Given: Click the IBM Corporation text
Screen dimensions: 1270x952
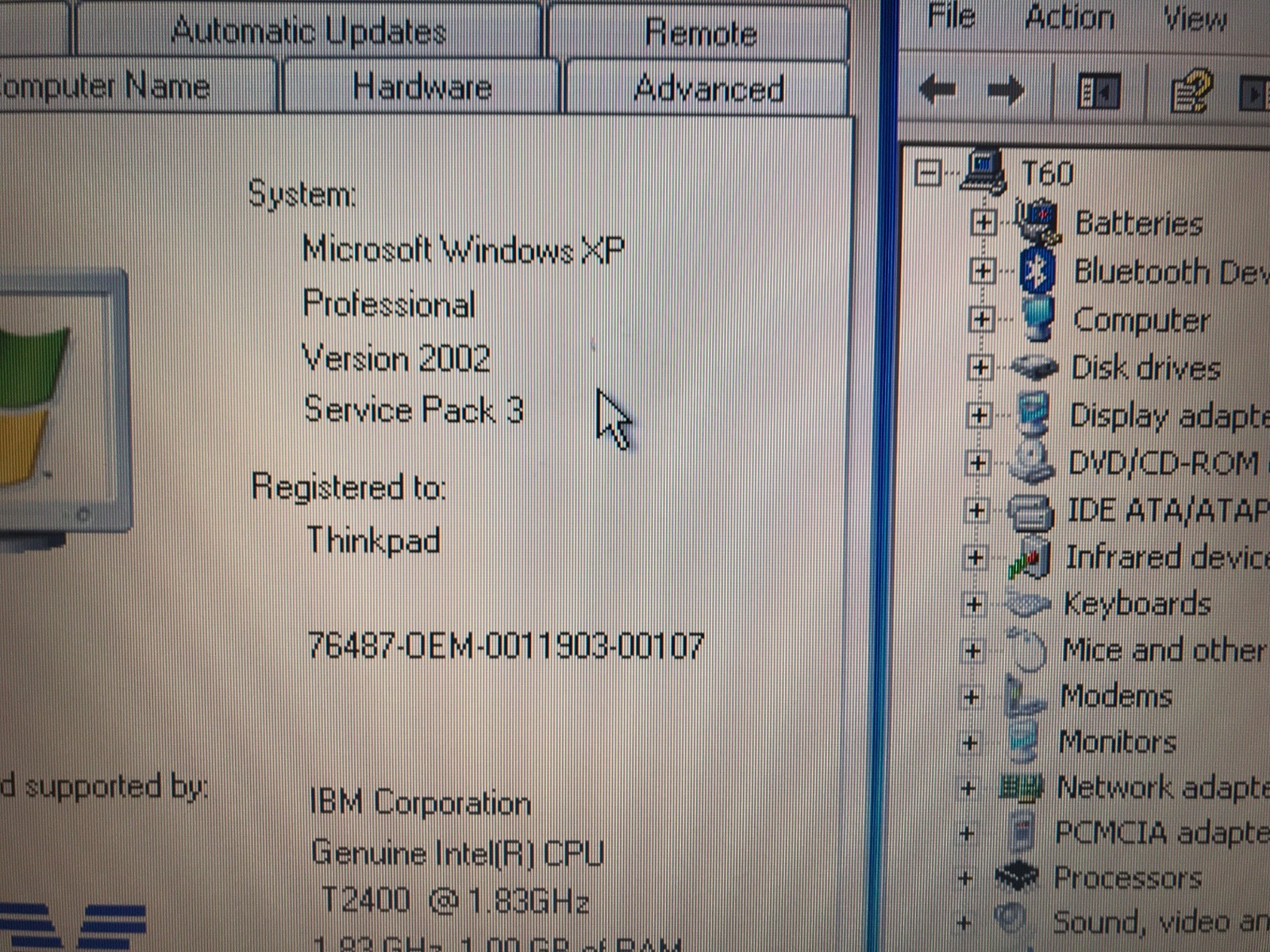Looking at the screenshot, I should [420, 803].
